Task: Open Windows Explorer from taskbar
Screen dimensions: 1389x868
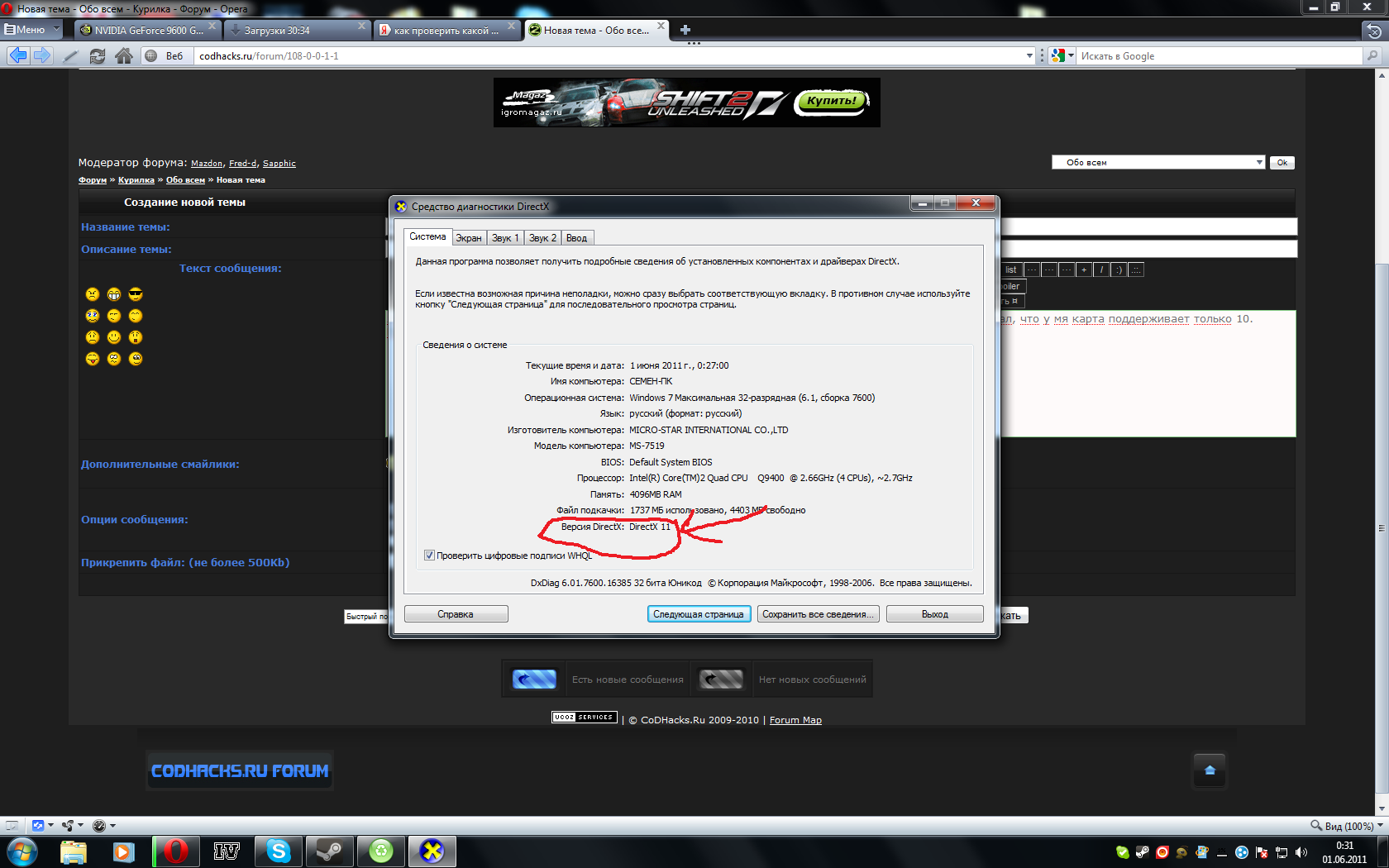Action: point(73,851)
